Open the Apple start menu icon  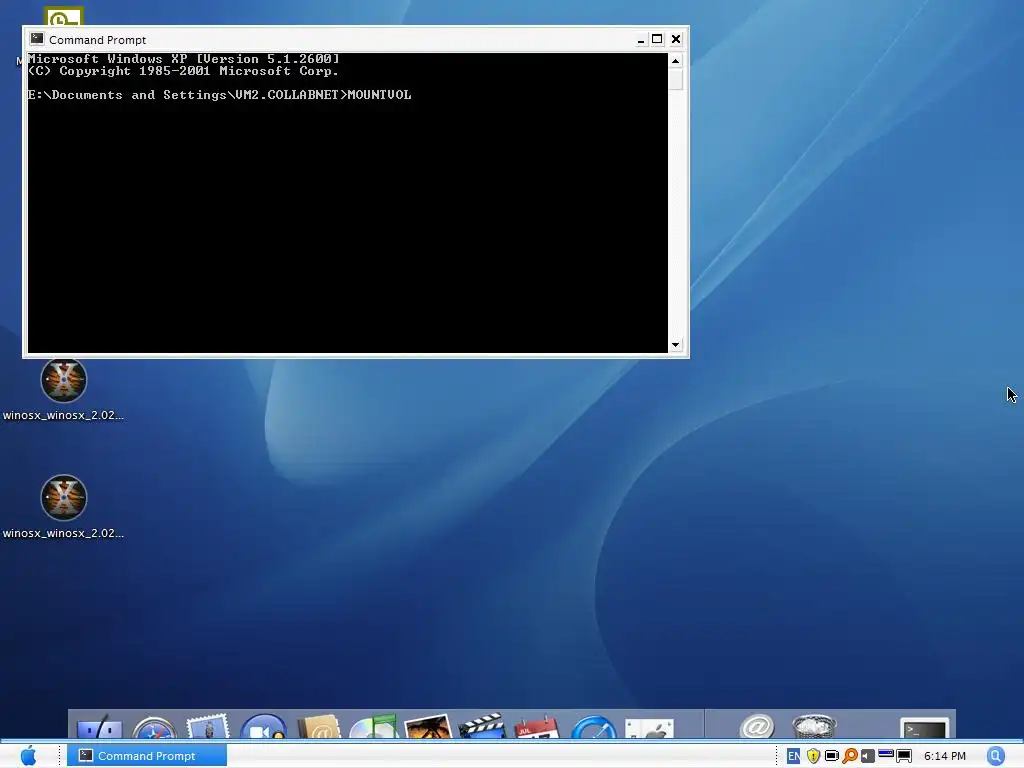[28, 756]
